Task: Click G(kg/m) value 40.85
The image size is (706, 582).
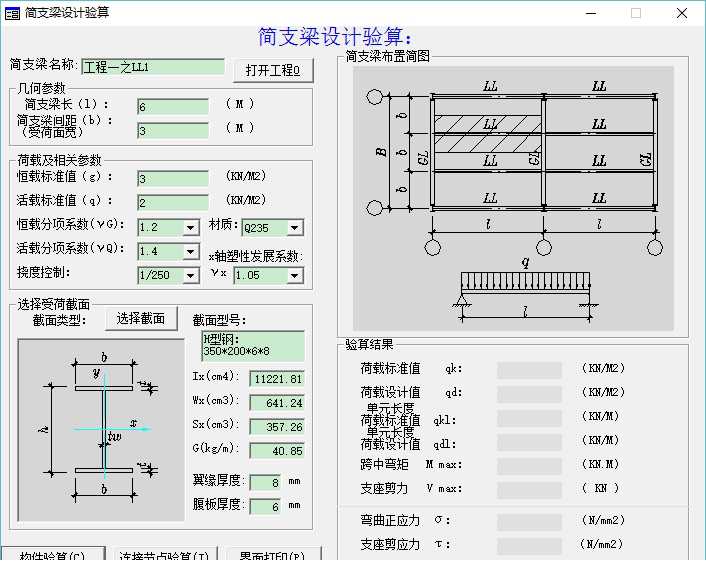Action: pyautogui.click(x=277, y=451)
